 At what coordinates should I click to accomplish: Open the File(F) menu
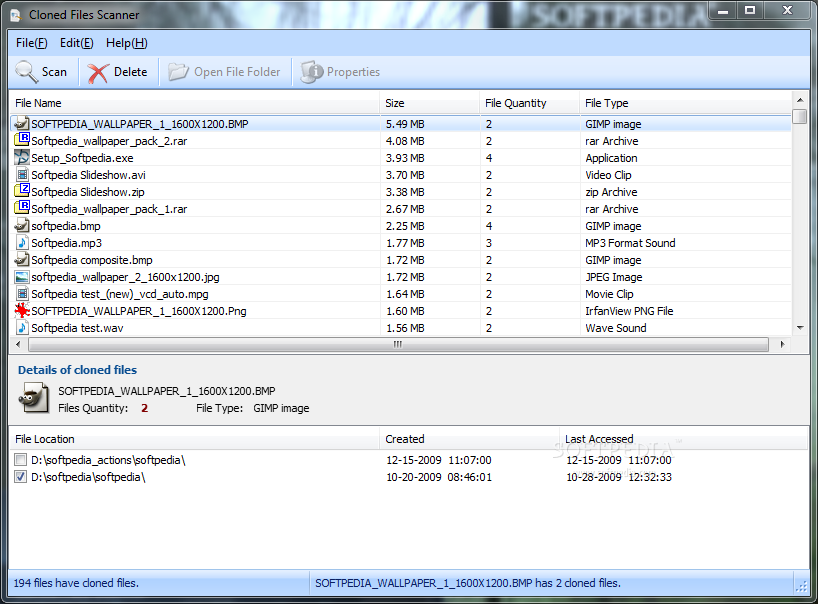(31, 43)
